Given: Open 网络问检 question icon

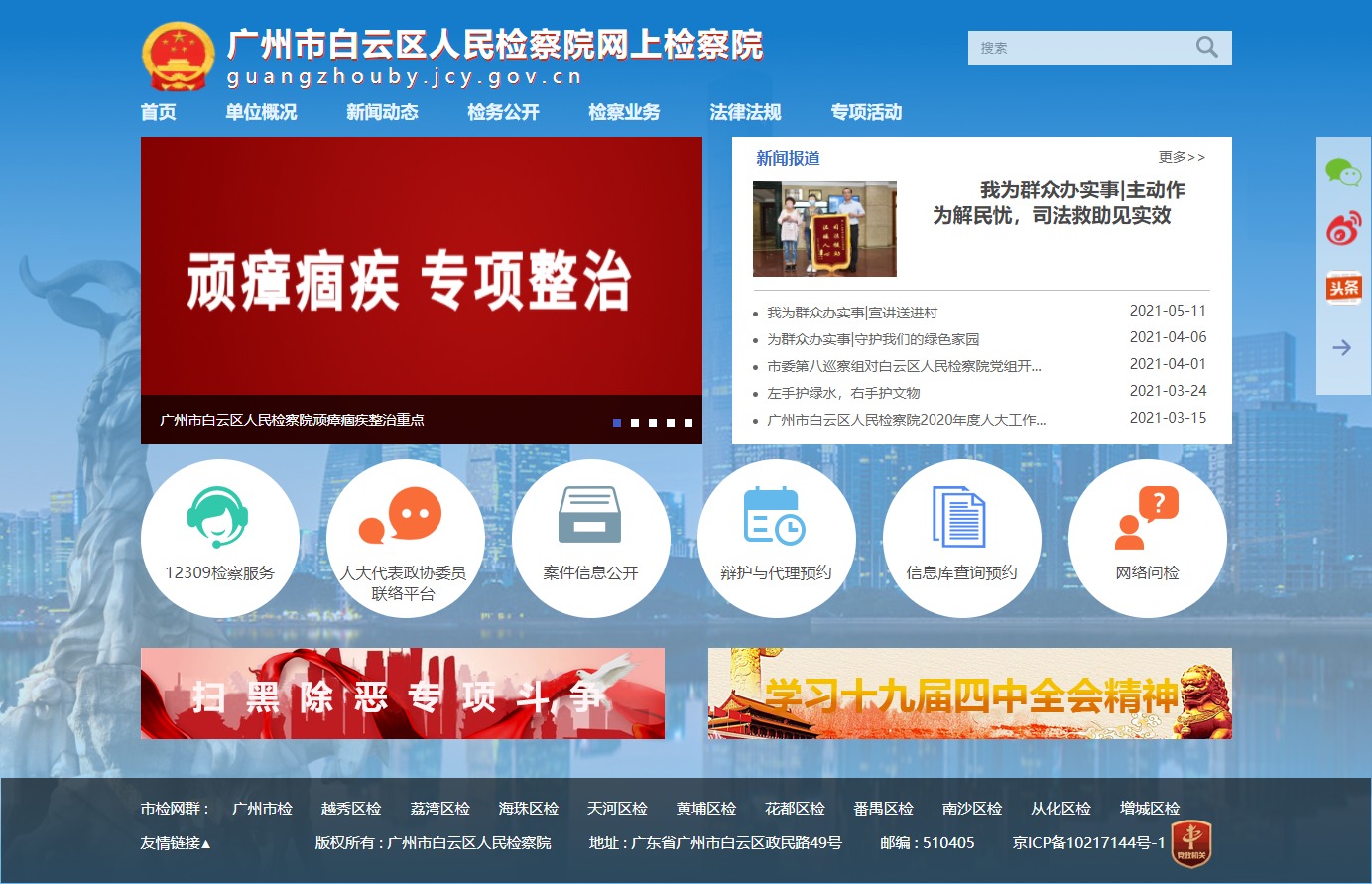Looking at the screenshot, I should coord(1147,518).
